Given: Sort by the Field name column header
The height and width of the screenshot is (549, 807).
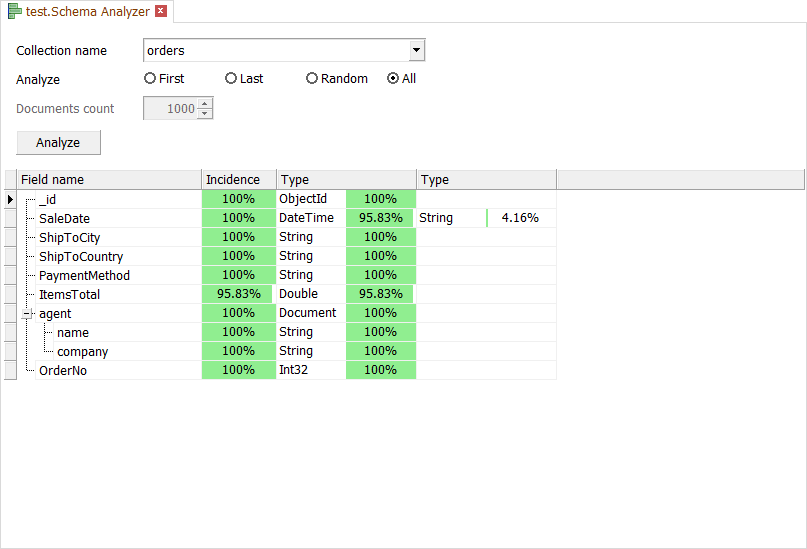Looking at the screenshot, I should pos(108,180).
